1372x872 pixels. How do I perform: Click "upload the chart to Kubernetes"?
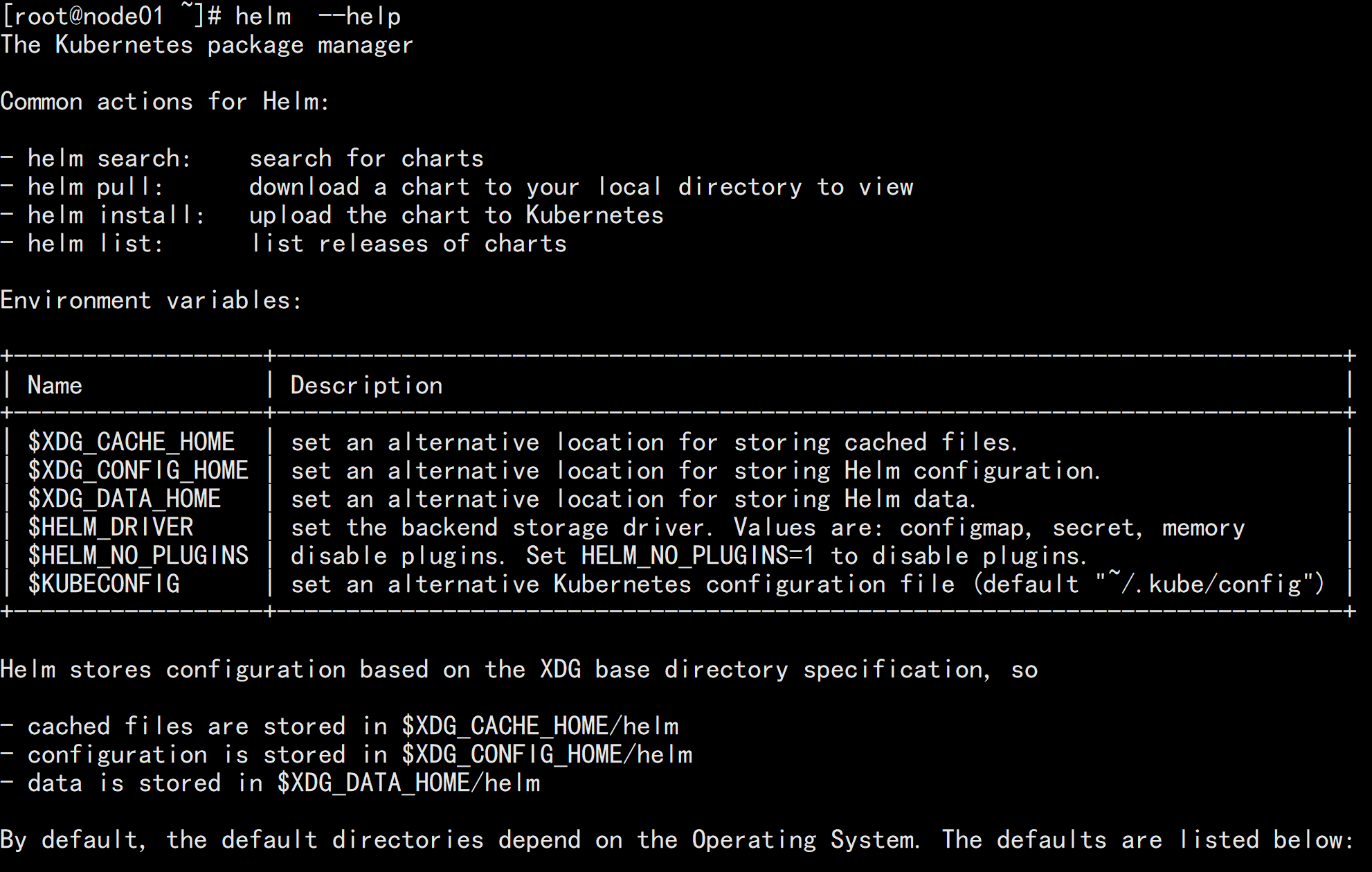click(x=456, y=215)
